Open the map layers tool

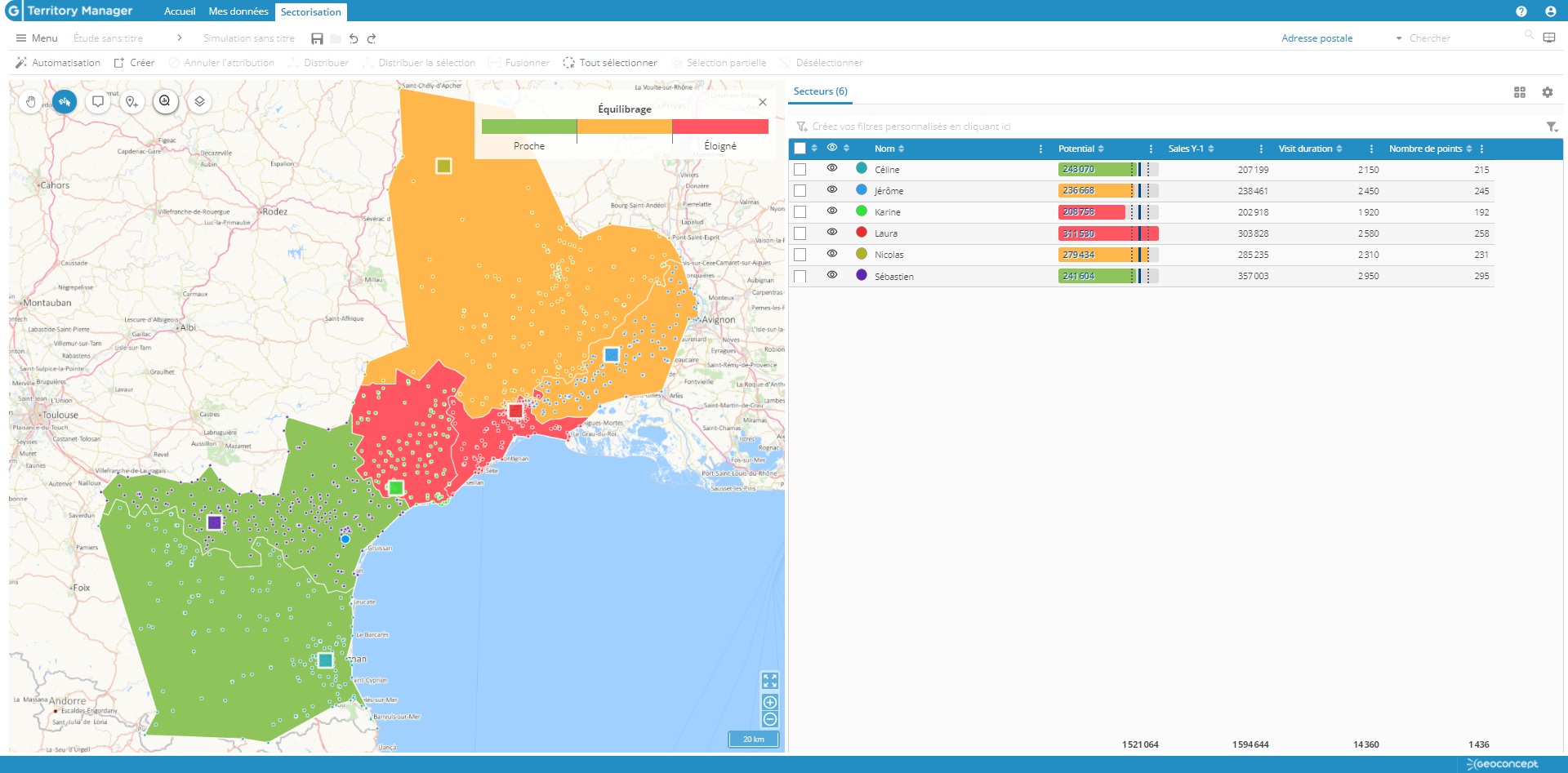[199, 102]
